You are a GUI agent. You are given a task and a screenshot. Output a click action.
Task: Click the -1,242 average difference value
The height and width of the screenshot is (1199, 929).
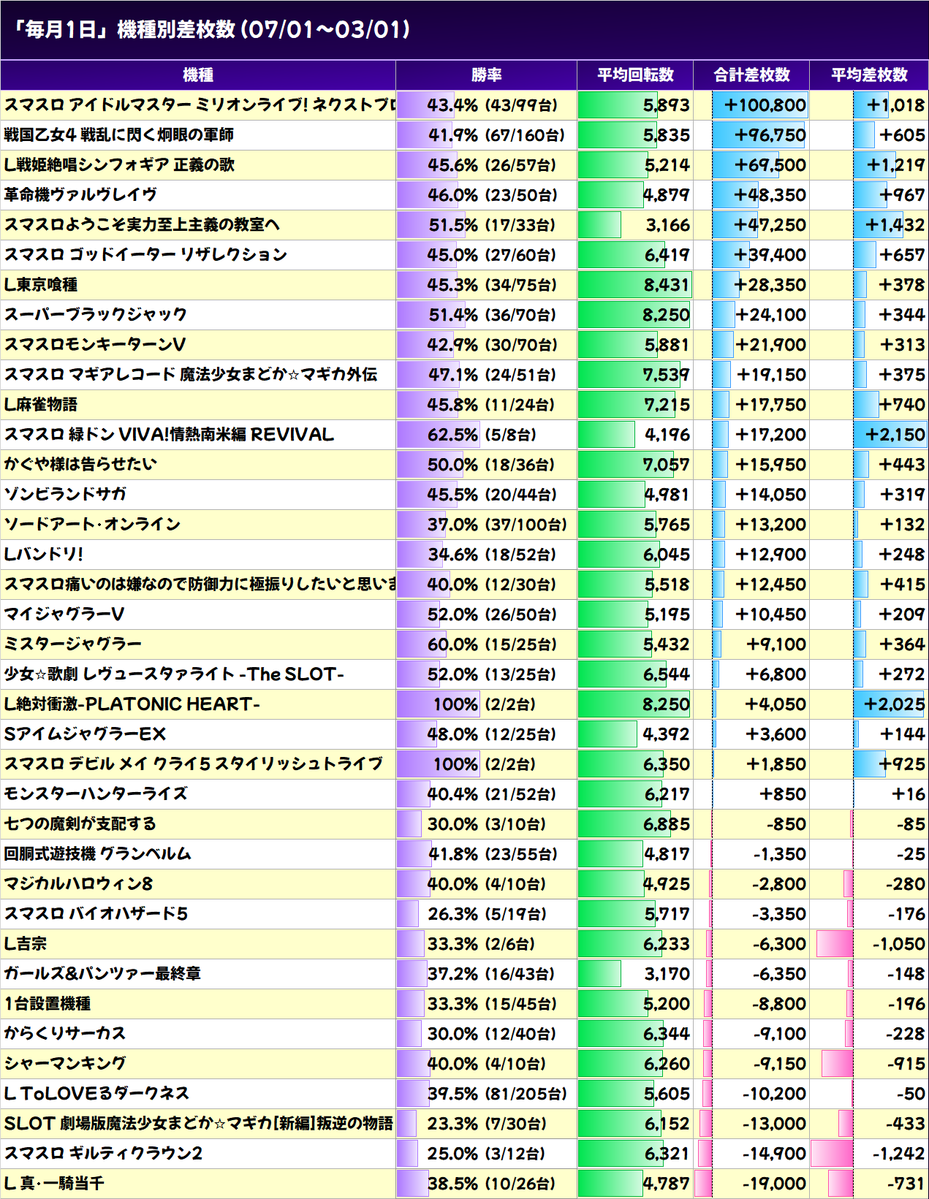(x=899, y=1153)
